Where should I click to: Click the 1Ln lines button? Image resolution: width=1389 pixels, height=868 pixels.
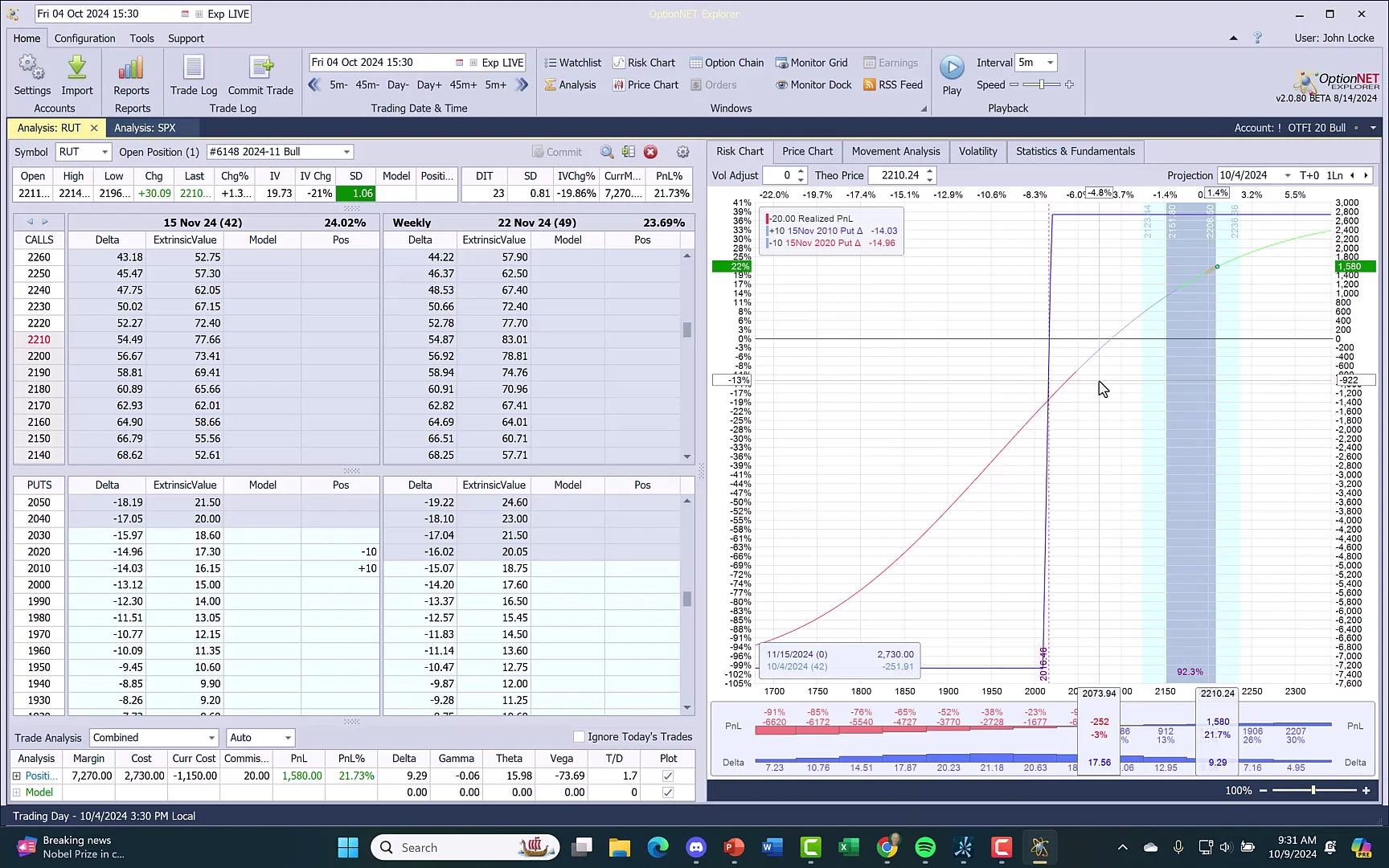pyautogui.click(x=1334, y=175)
